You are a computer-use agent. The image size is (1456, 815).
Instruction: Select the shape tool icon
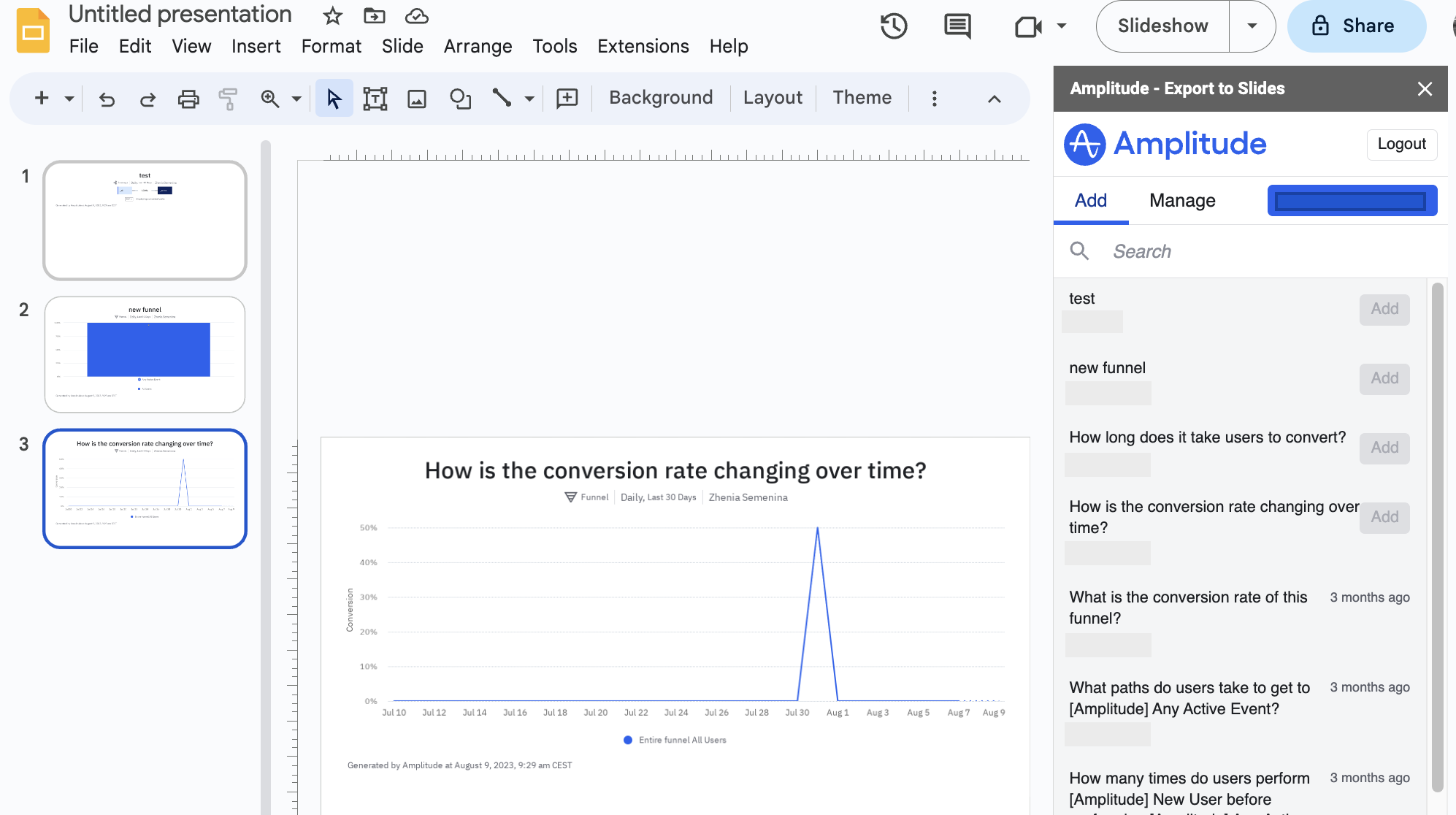click(x=460, y=99)
